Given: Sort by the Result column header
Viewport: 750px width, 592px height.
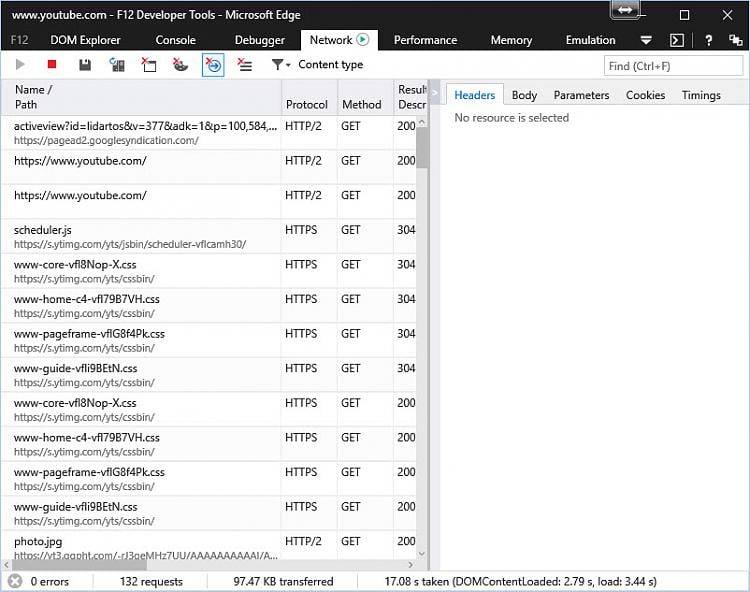Looking at the screenshot, I should (410, 97).
